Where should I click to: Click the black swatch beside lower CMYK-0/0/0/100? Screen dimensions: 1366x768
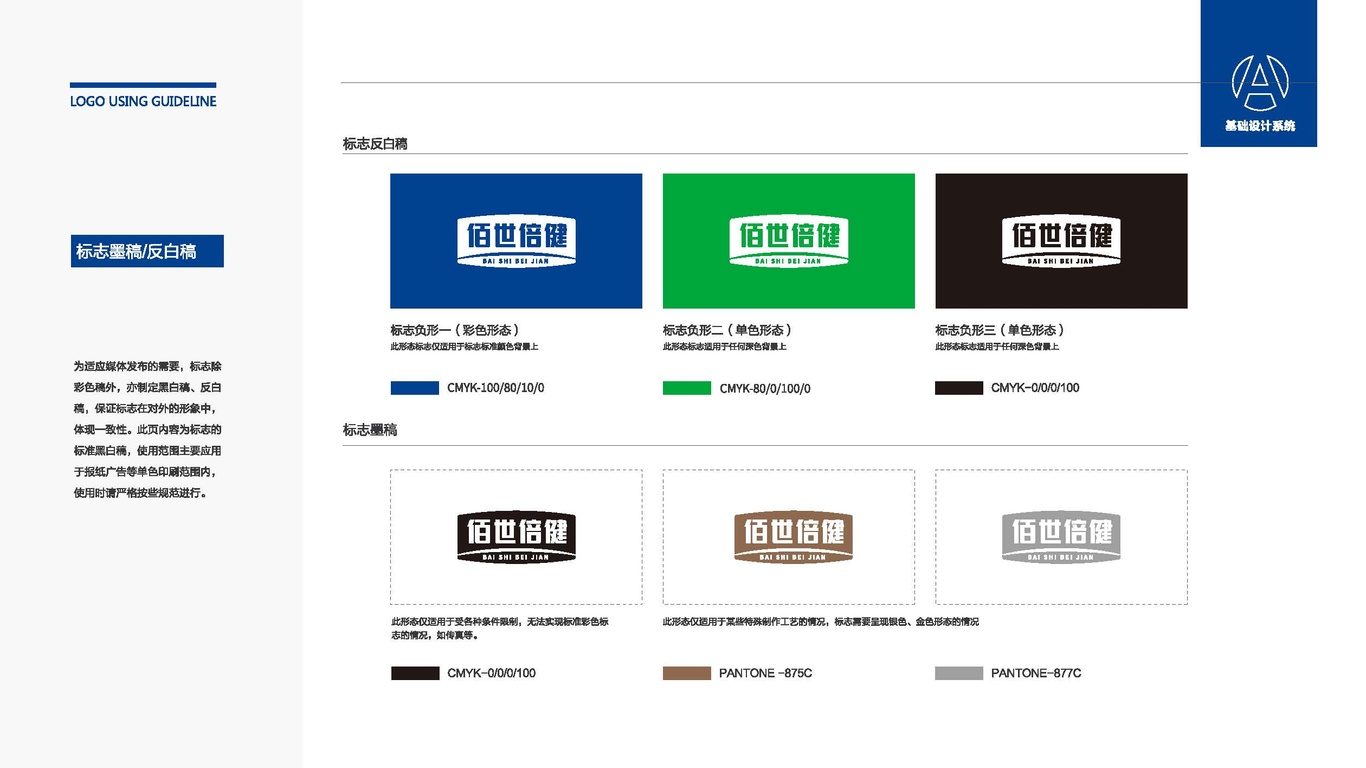click(415, 674)
